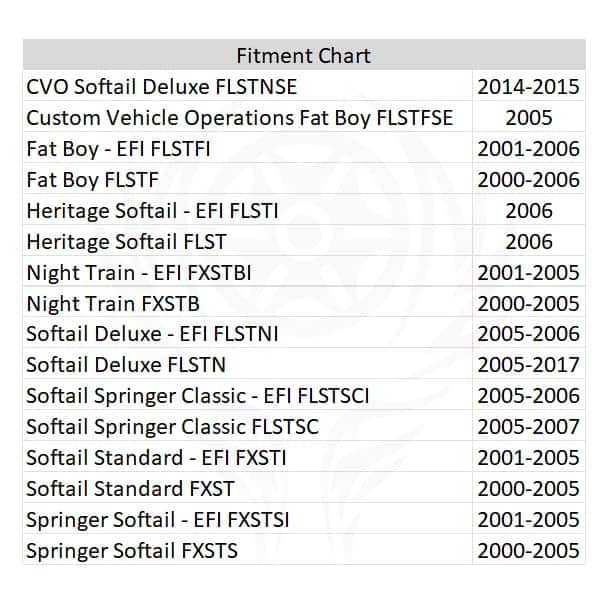Select the Springer Softail FXSTS model cell
Viewport: 609px width, 609px height.
(132, 550)
